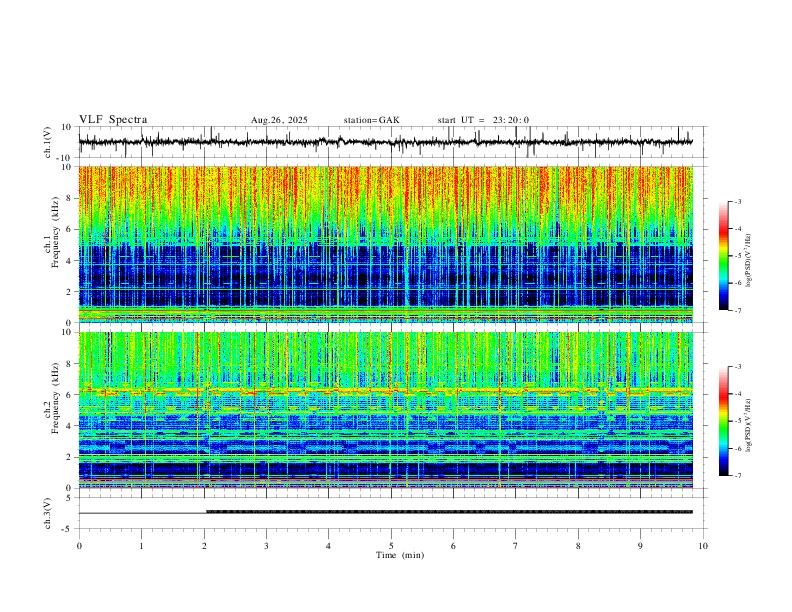Click the "8" kHz tick on ch.2 spectrogram axis

[x=69, y=364]
